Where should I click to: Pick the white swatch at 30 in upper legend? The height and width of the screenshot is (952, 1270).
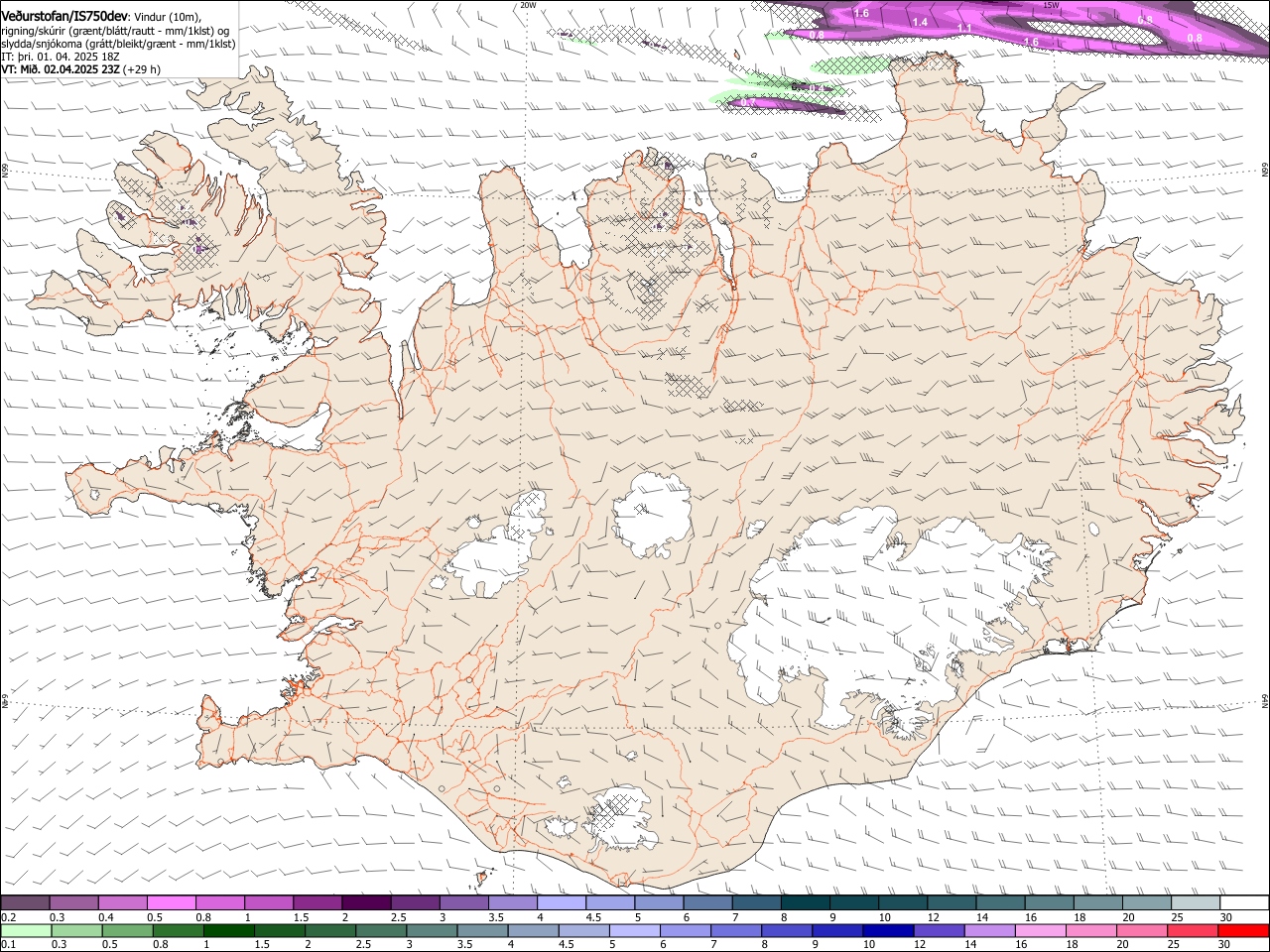pyautogui.click(x=1243, y=902)
